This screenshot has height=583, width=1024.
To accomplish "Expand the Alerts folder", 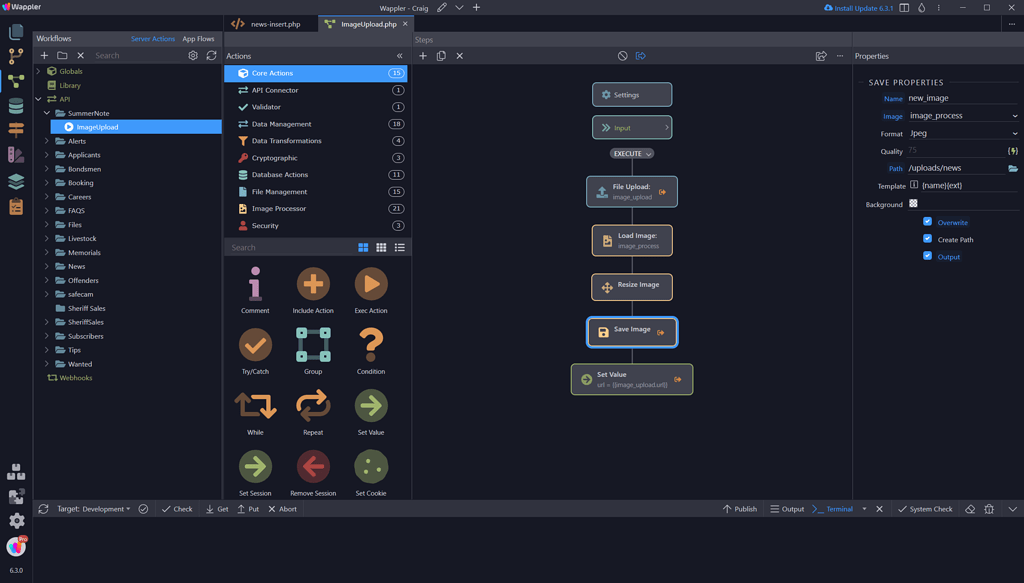I will tap(47, 141).
